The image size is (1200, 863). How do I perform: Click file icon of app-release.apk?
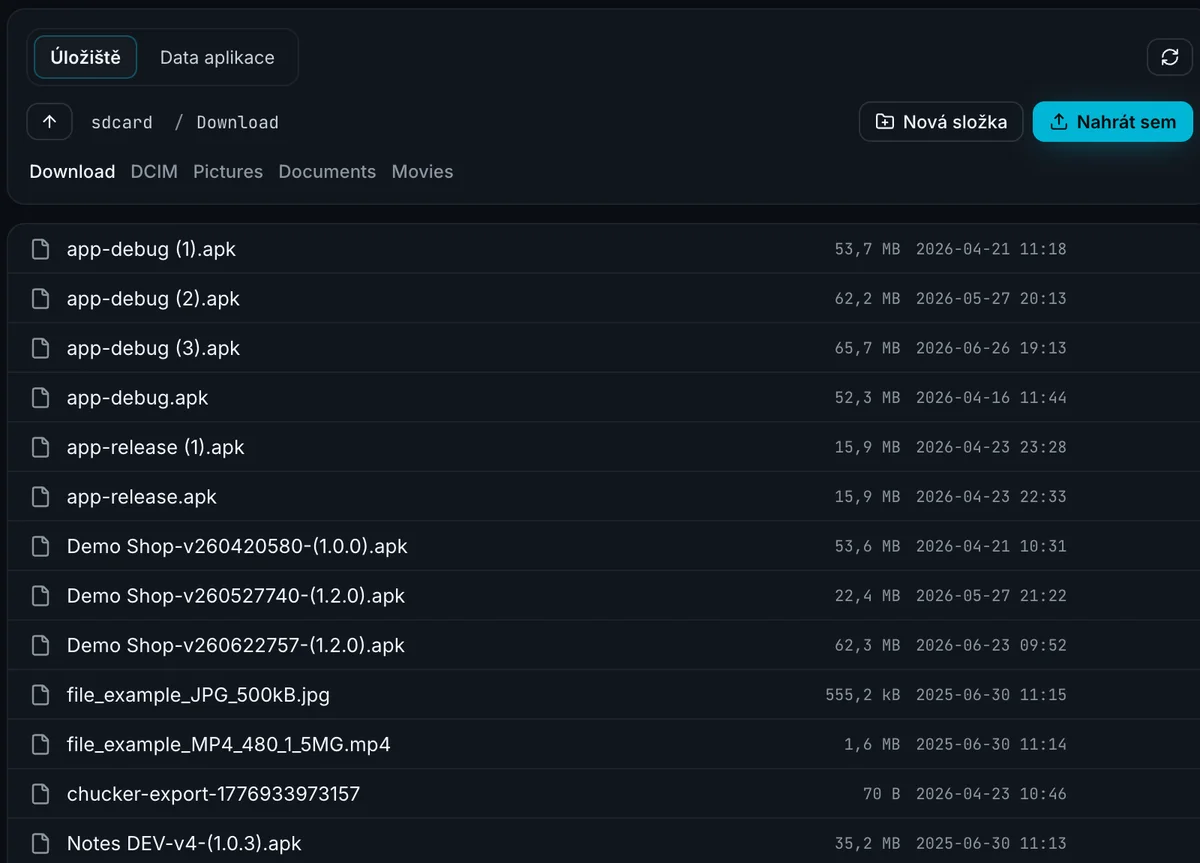pyautogui.click(x=40, y=497)
